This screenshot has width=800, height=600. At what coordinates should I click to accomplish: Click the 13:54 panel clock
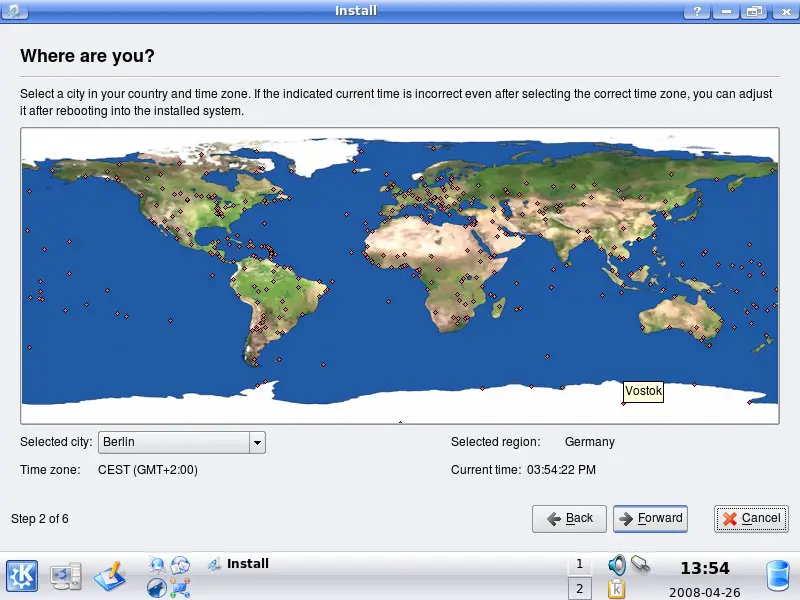tap(705, 568)
